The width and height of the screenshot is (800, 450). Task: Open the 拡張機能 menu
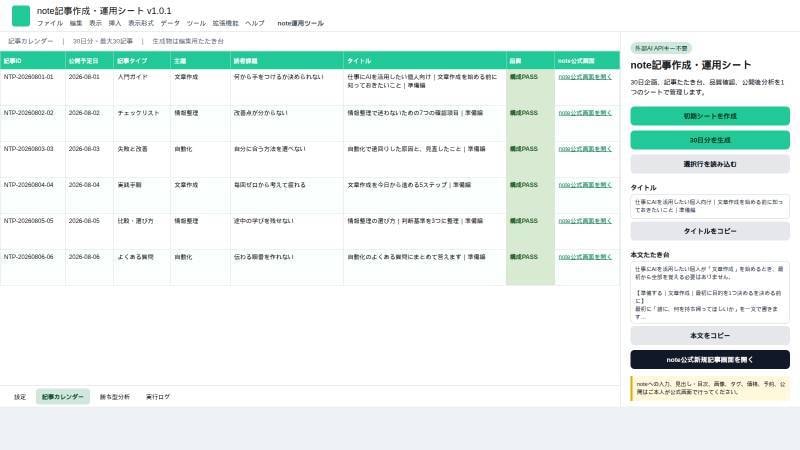(226, 23)
